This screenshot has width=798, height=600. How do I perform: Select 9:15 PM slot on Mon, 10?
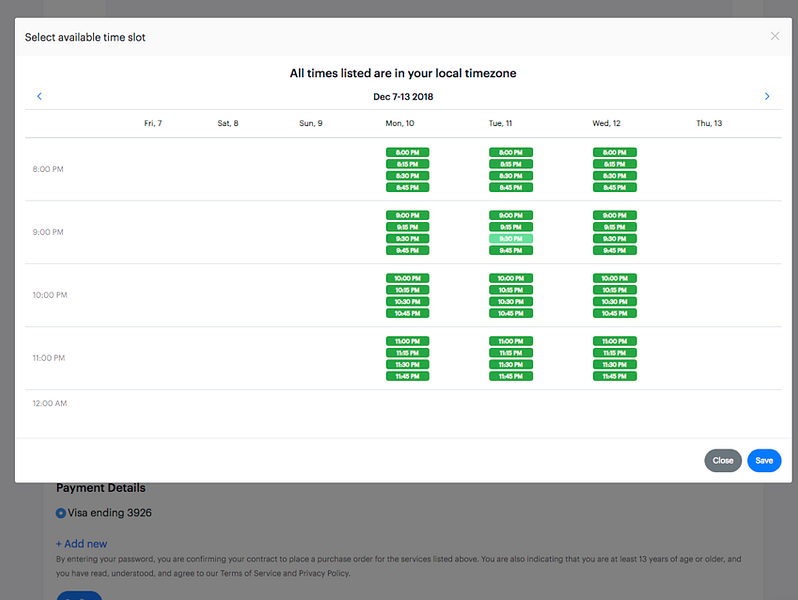(408, 227)
